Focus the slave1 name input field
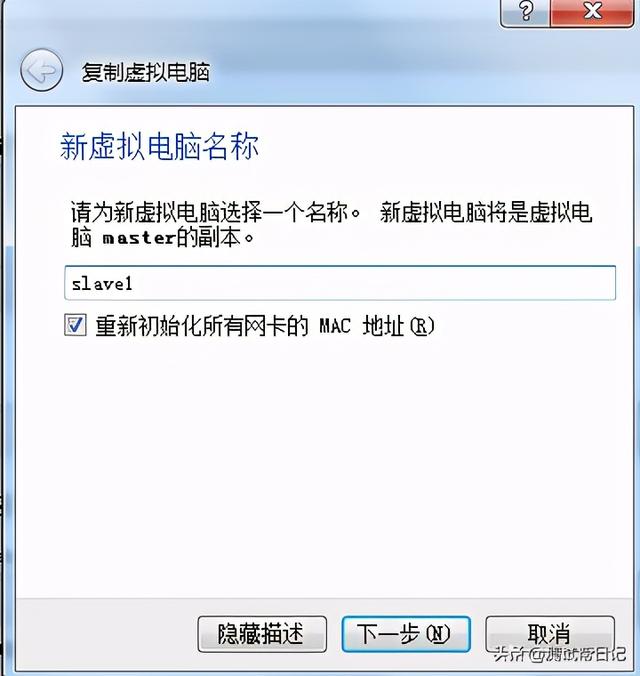This screenshot has height=676, width=640. pos(340,283)
